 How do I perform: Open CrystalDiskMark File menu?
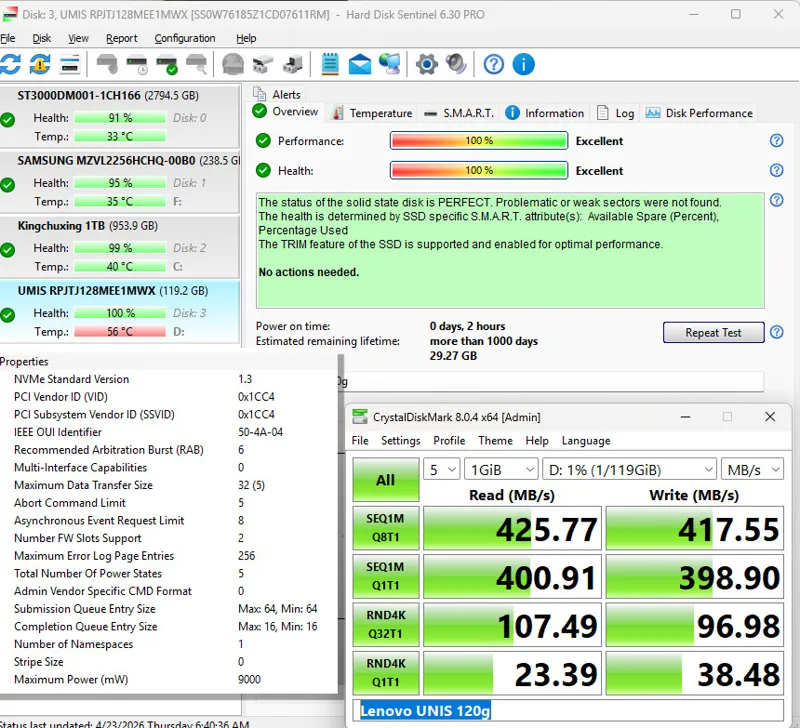coord(360,441)
